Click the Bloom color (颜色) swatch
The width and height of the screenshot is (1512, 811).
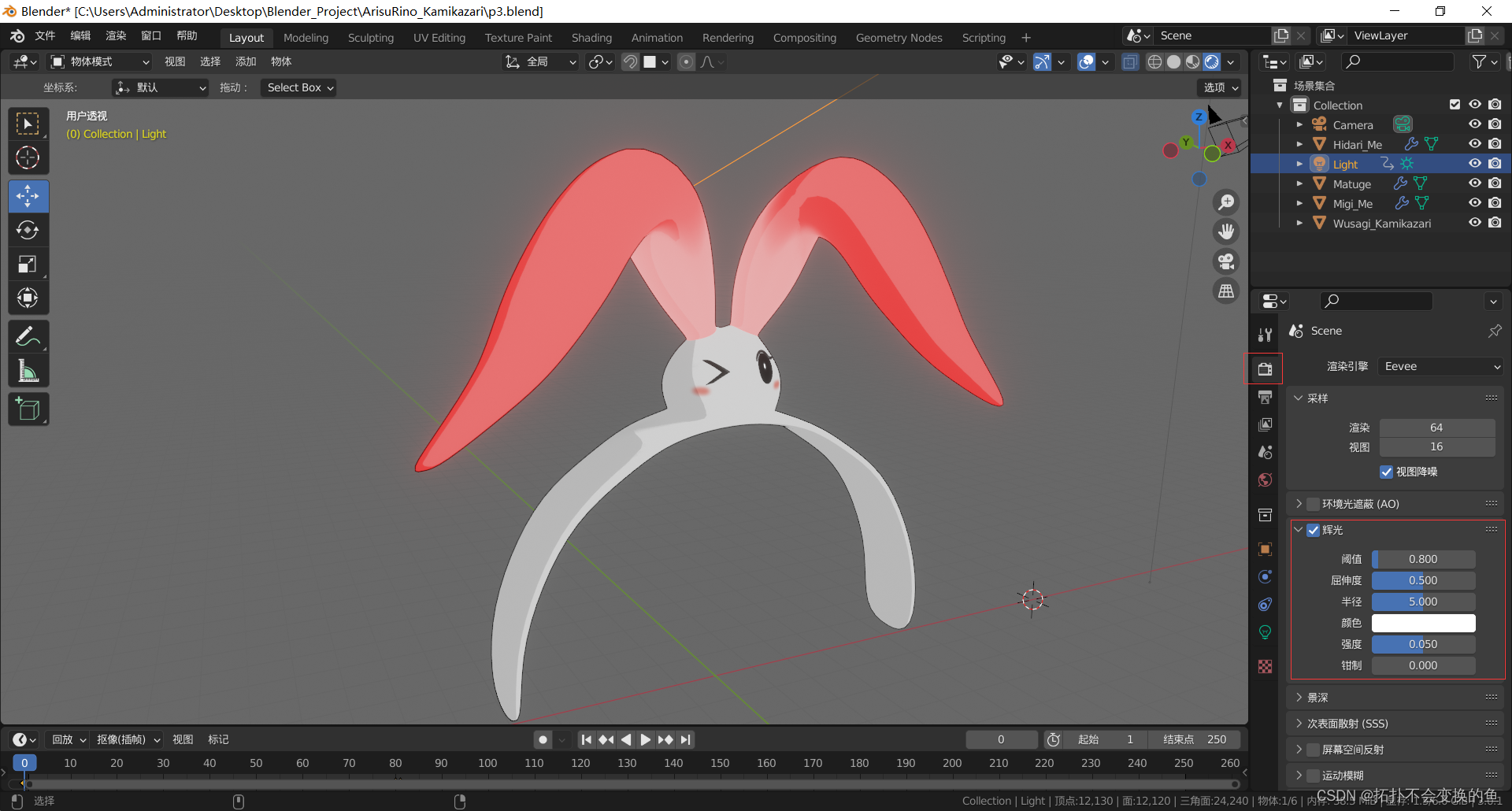coord(1423,623)
